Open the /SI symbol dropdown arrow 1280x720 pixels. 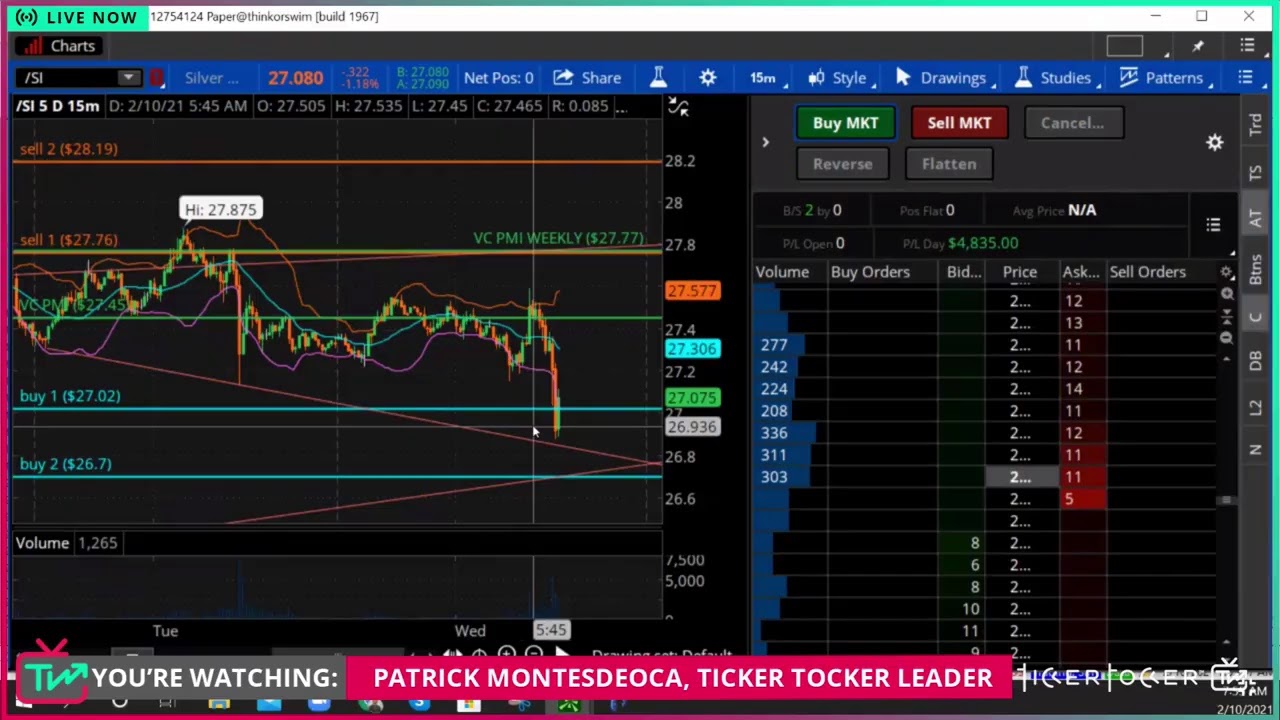click(x=128, y=78)
